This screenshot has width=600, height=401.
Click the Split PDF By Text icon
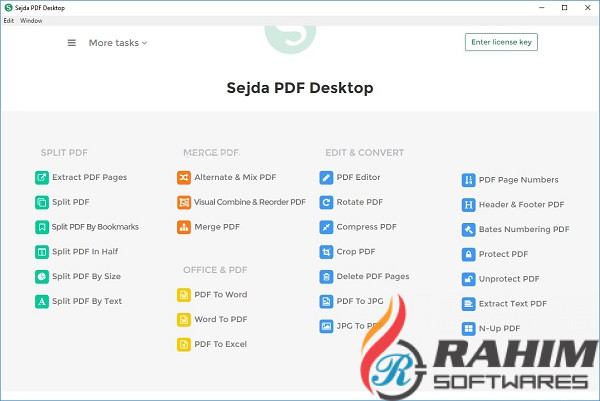pyautogui.click(x=42, y=302)
